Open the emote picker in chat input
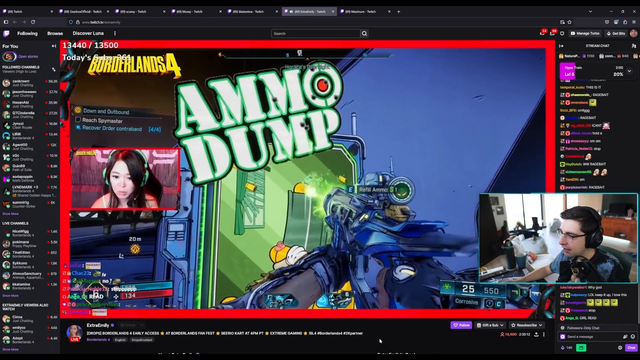The image size is (640, 360). click(x=633, y=337)
